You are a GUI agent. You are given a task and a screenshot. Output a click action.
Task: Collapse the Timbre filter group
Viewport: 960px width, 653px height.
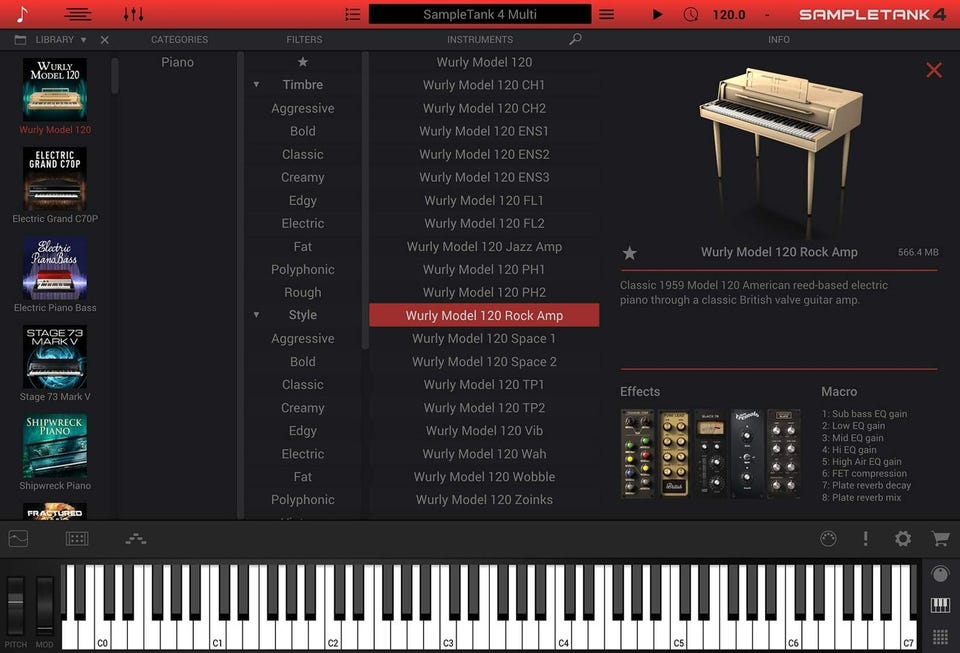(257, 84)
